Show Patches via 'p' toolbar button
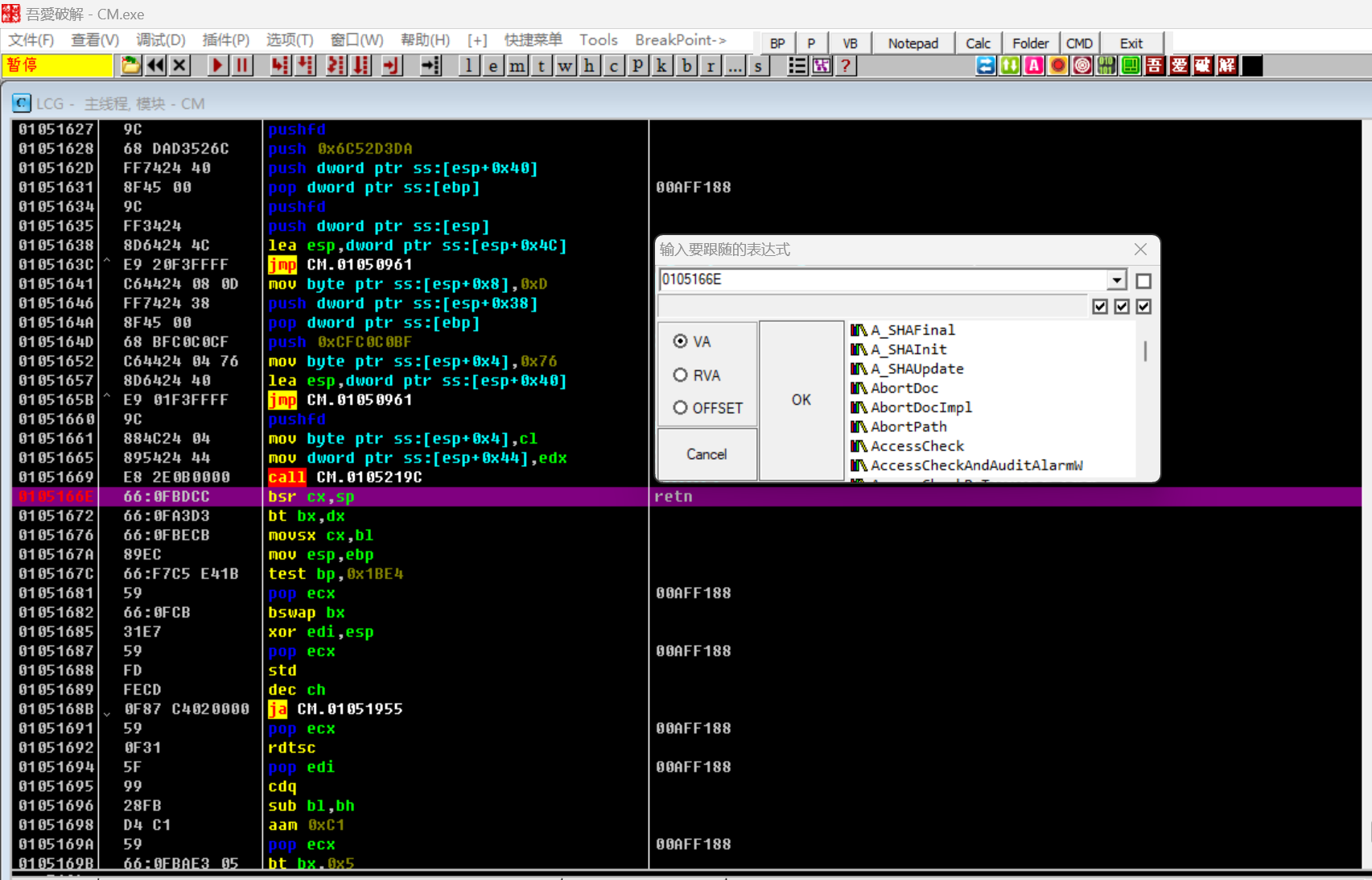The height and width of the screenshot is (880, 1372). click(x=638, y=66)
